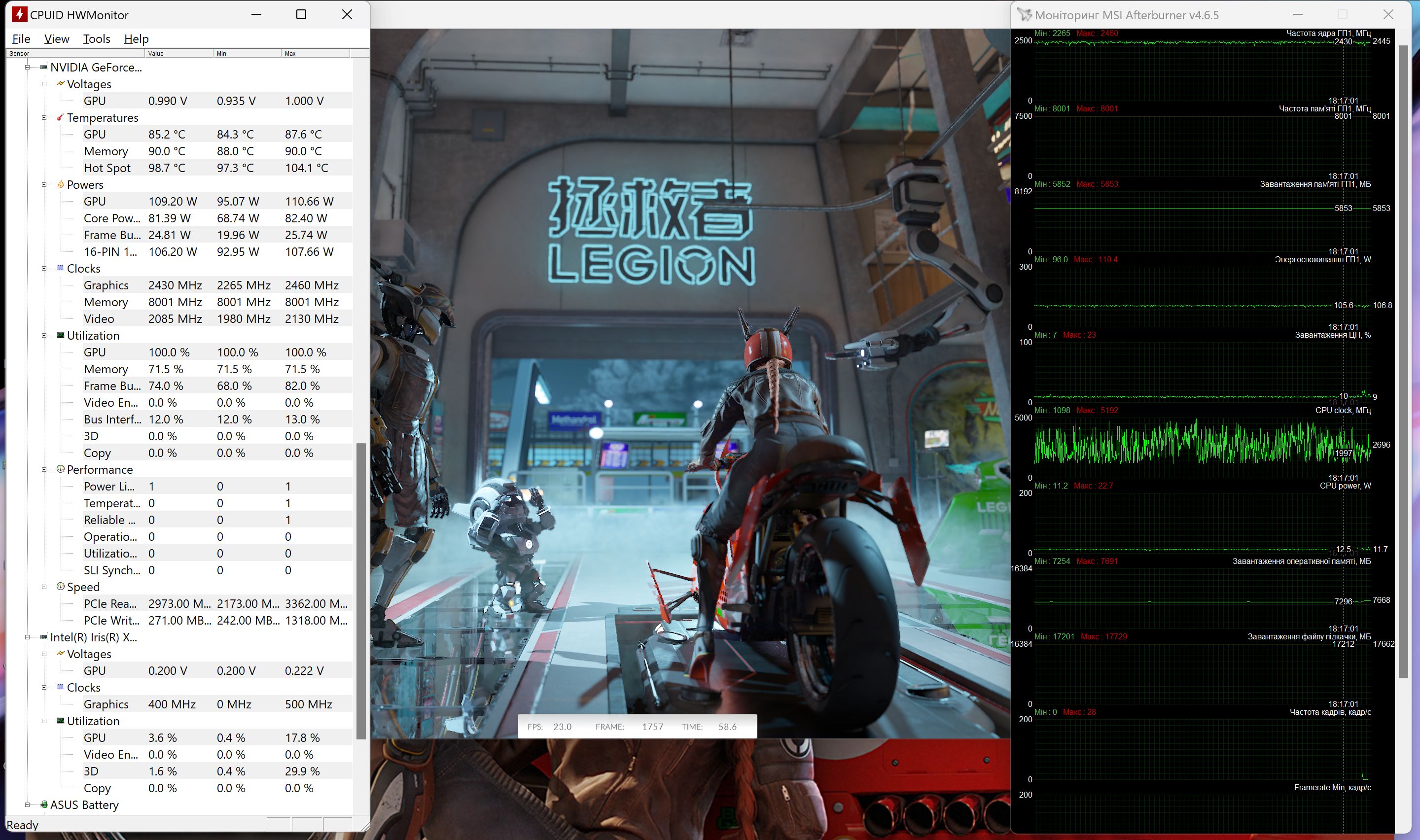Viewport: 1420px width, 840px height.
Task: Click the NVIDIA Clocks chip icon
Action: pos(61,268)
